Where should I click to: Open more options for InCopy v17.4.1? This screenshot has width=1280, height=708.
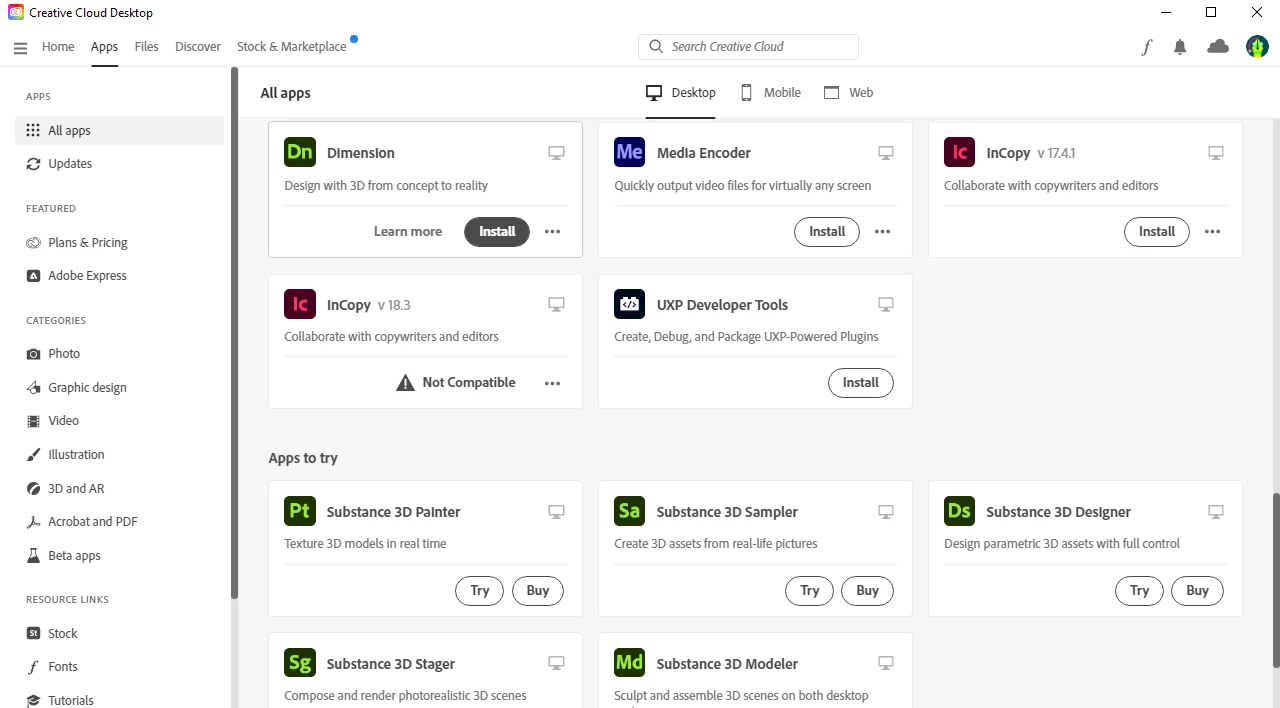1212,232
